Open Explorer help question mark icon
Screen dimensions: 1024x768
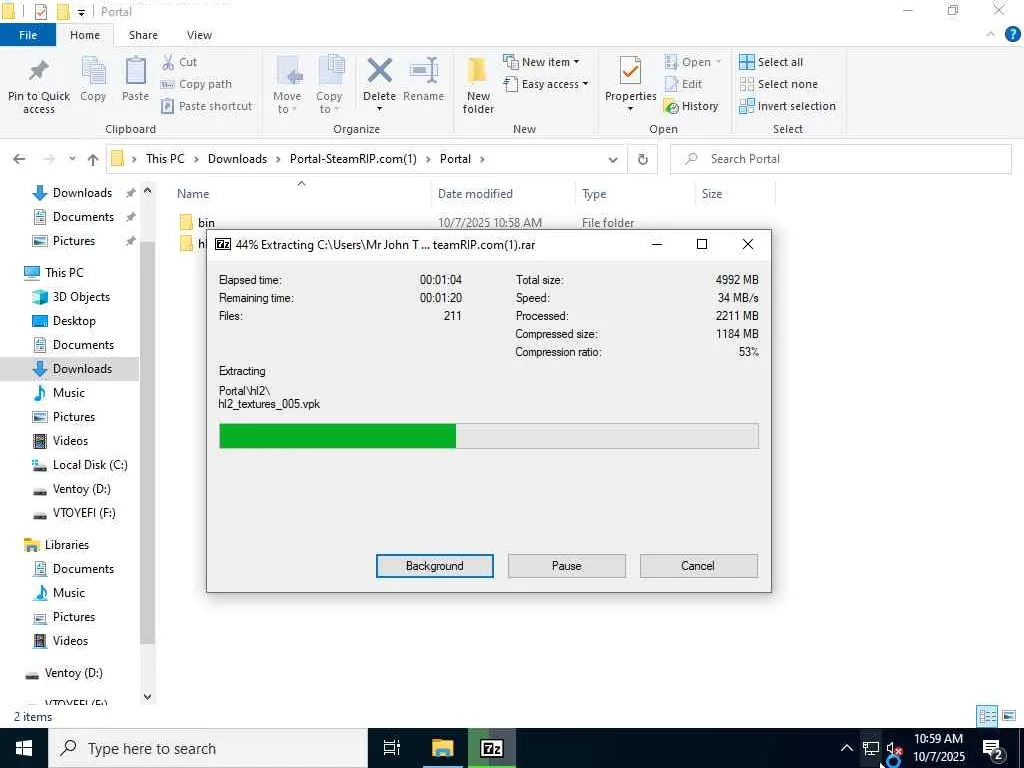tap(1012, 35)
